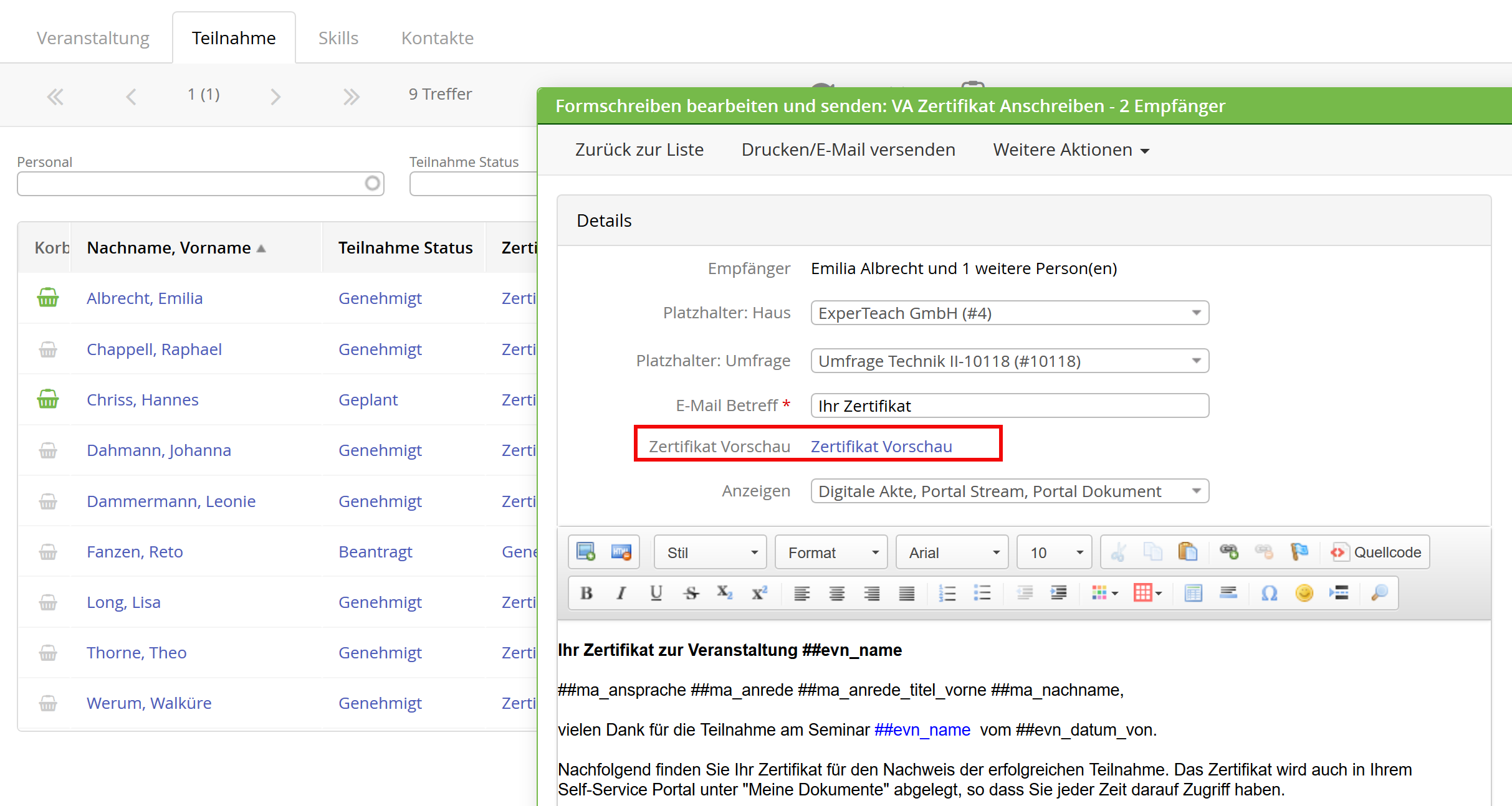Insert special character Omega icon
Screen dimensions: 1512x806
click(x=1270, y=593)
